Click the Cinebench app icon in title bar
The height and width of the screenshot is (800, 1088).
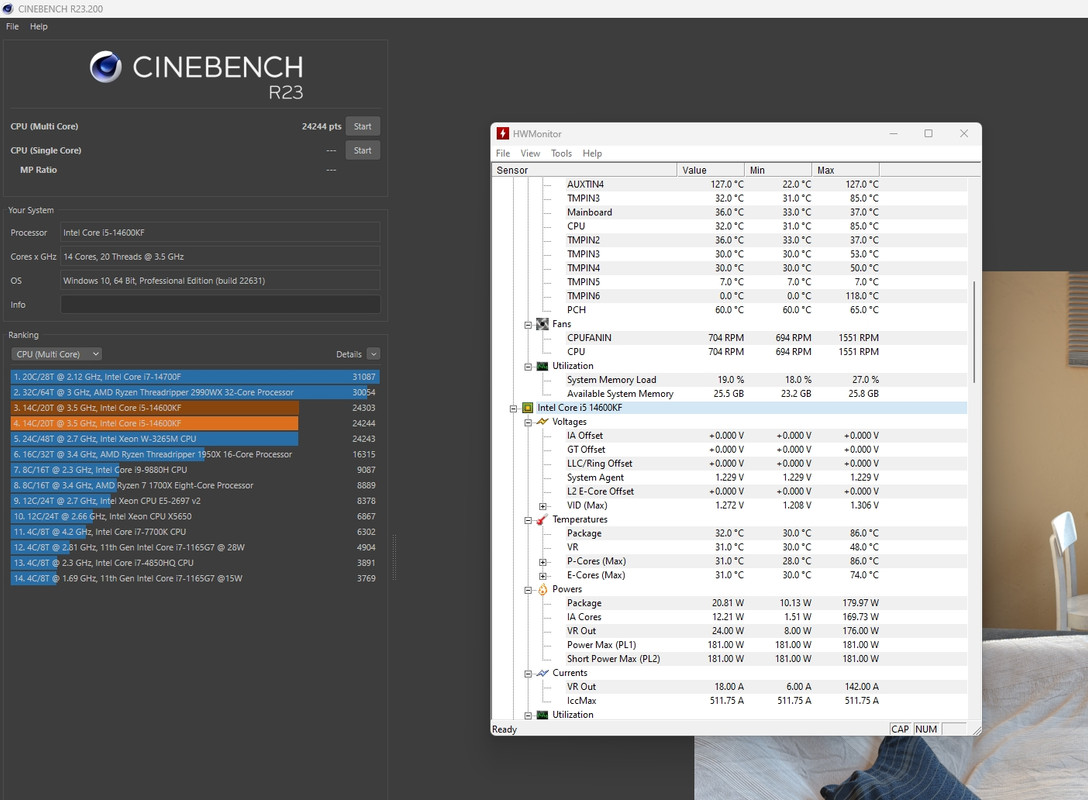[8, 9]
